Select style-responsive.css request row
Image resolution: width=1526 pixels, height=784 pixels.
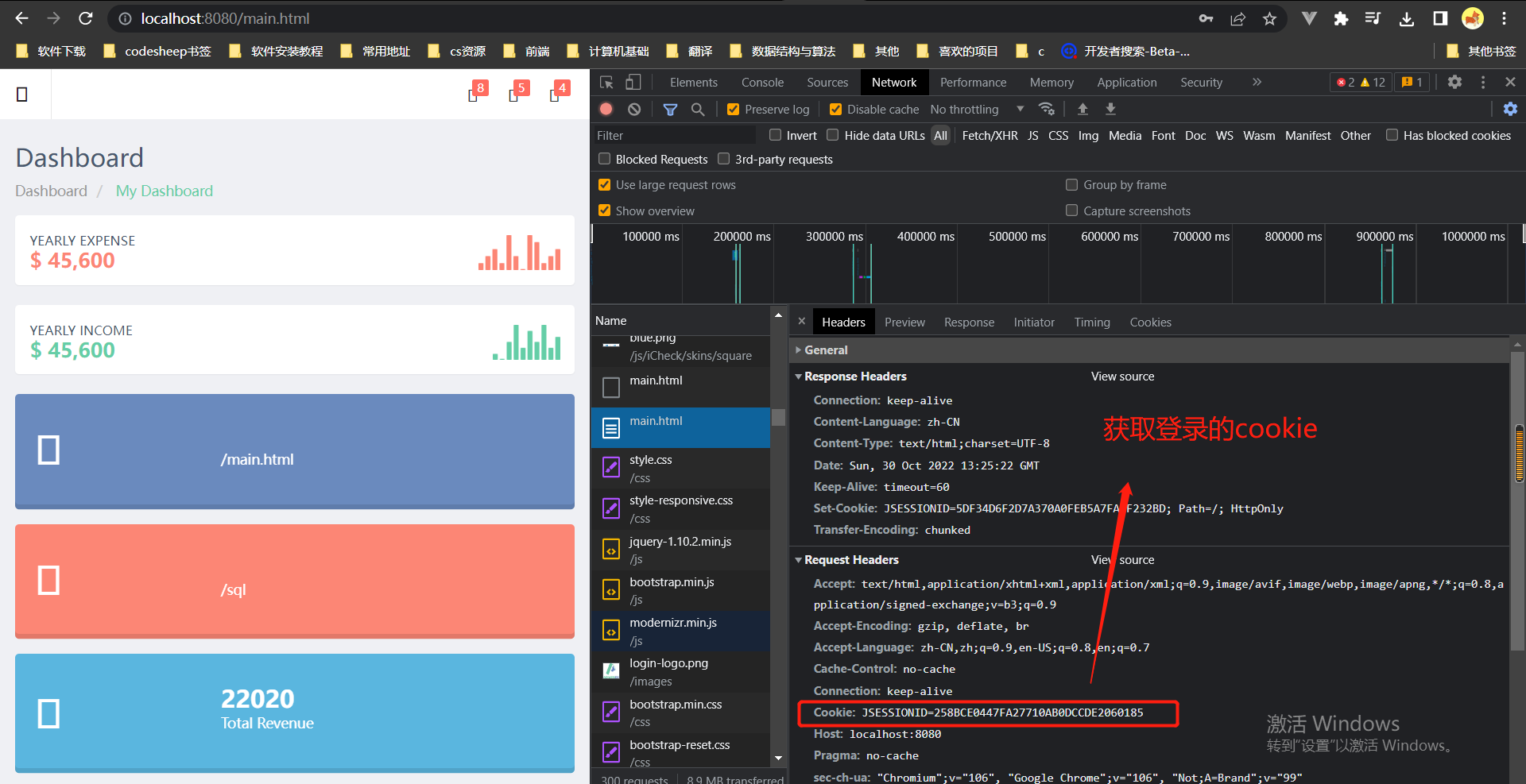click(680, 508)
